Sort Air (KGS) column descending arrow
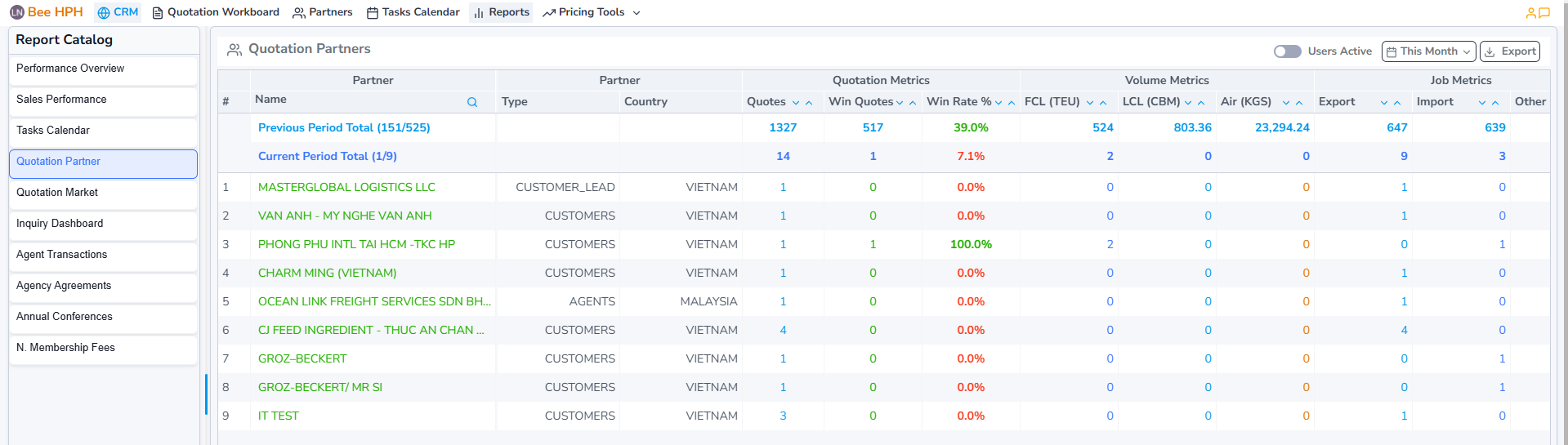This screenshot has height=445, width=1568. pos(1286,103)
